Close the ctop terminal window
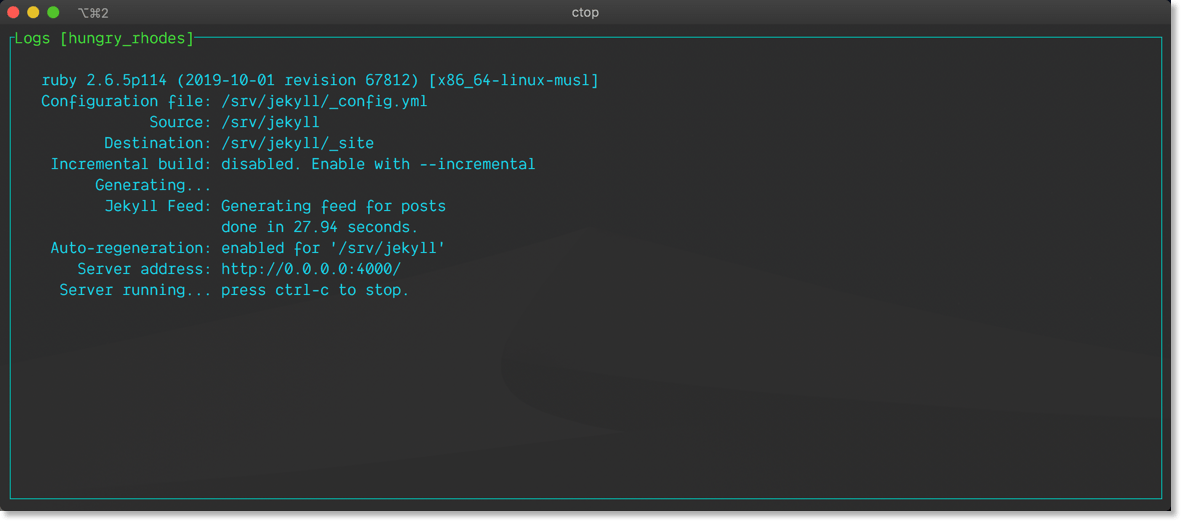1181x521 pixels. pyautogui.click(x=13, y=12)
